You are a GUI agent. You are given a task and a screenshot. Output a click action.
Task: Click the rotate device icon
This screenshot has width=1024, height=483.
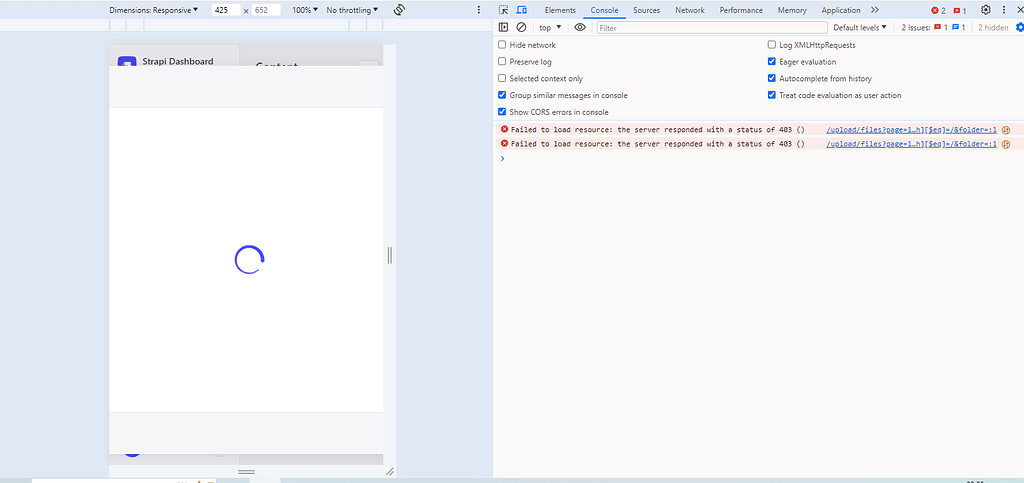[x=400, y=10]
